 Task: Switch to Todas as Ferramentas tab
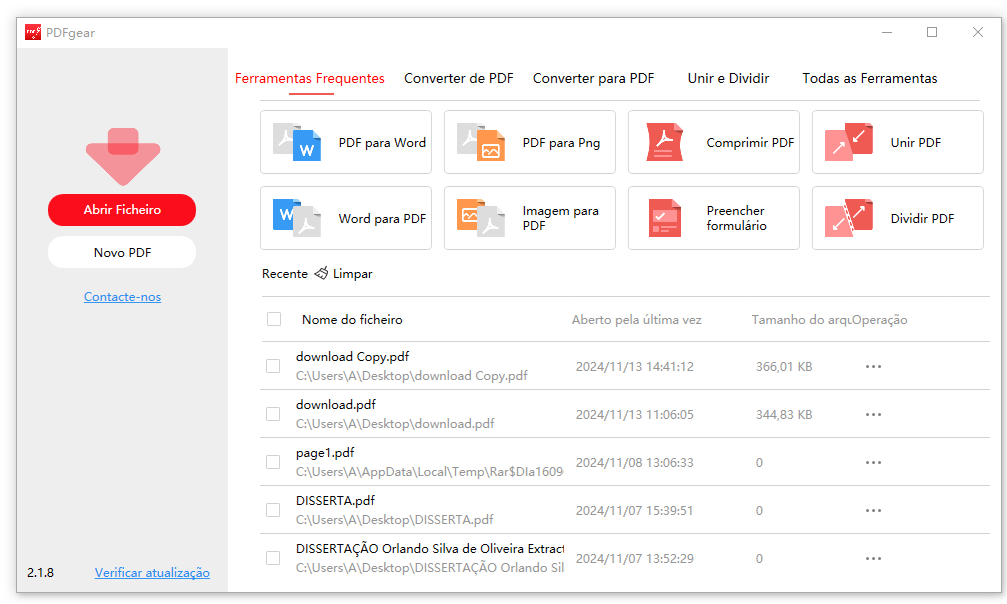click(x=870, y=78)
